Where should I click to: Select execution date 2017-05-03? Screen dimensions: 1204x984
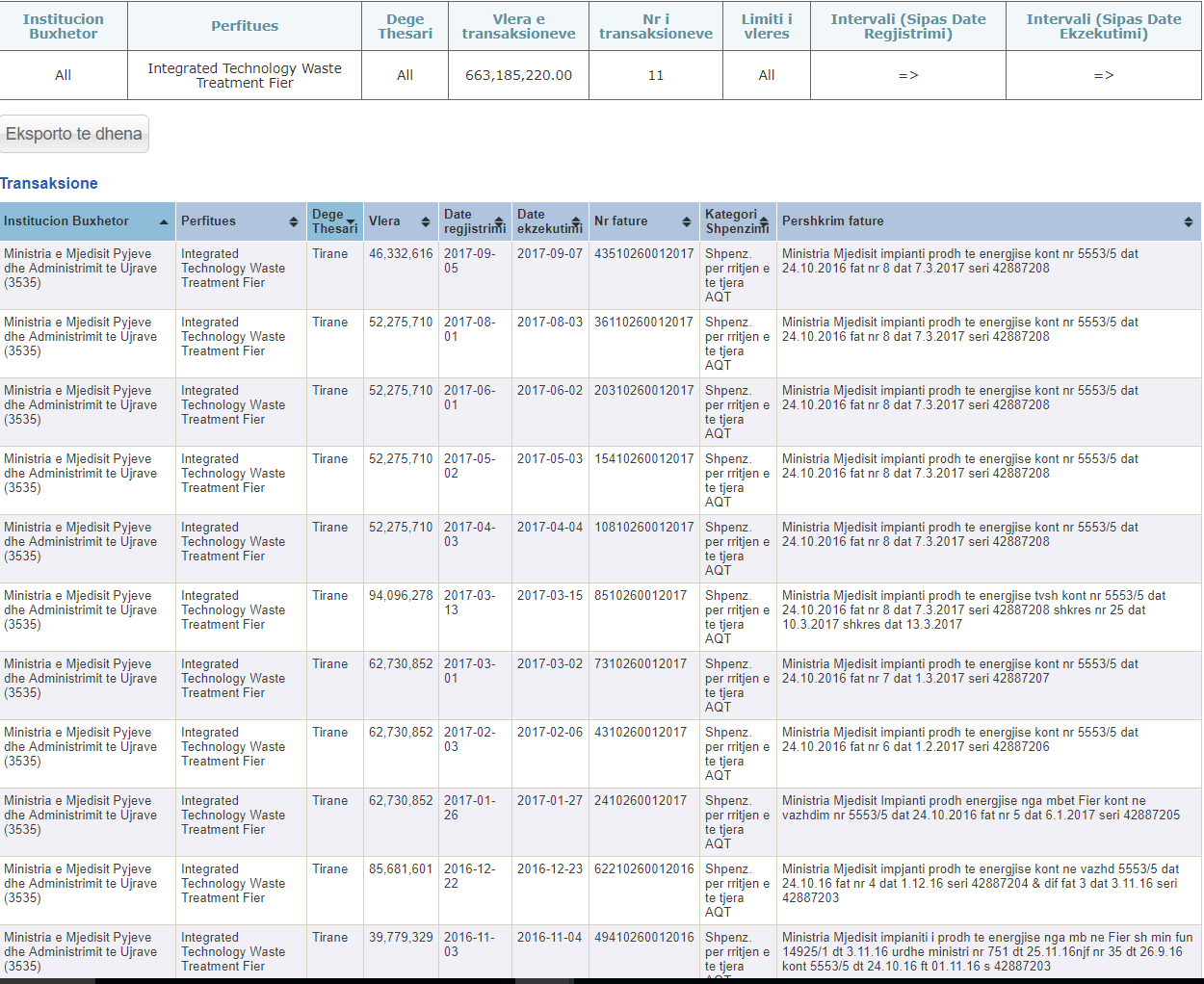[x=550, y=459]
